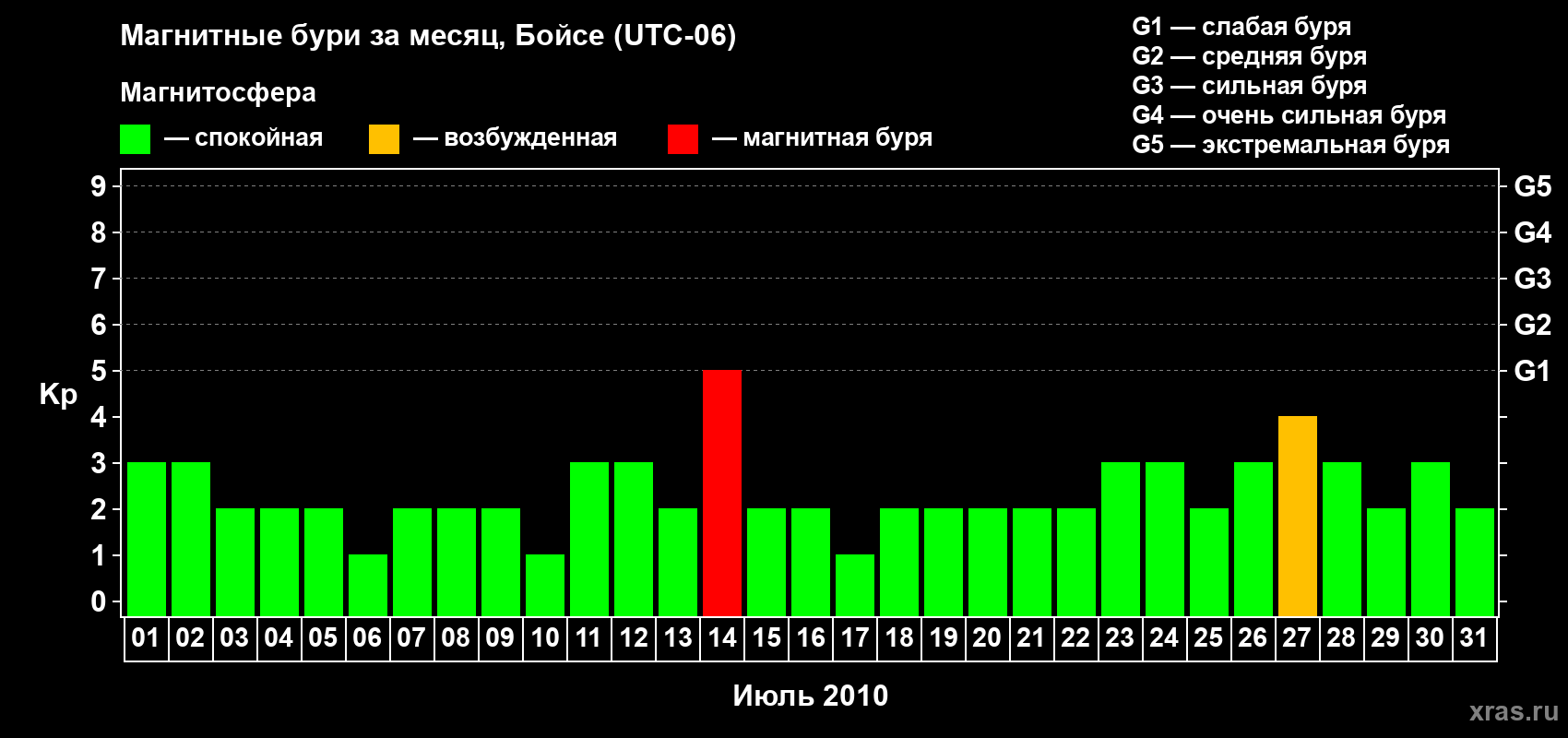Click the G5 storm level label
Screen dimensions: 1568x738
(x=1532, y=186)
